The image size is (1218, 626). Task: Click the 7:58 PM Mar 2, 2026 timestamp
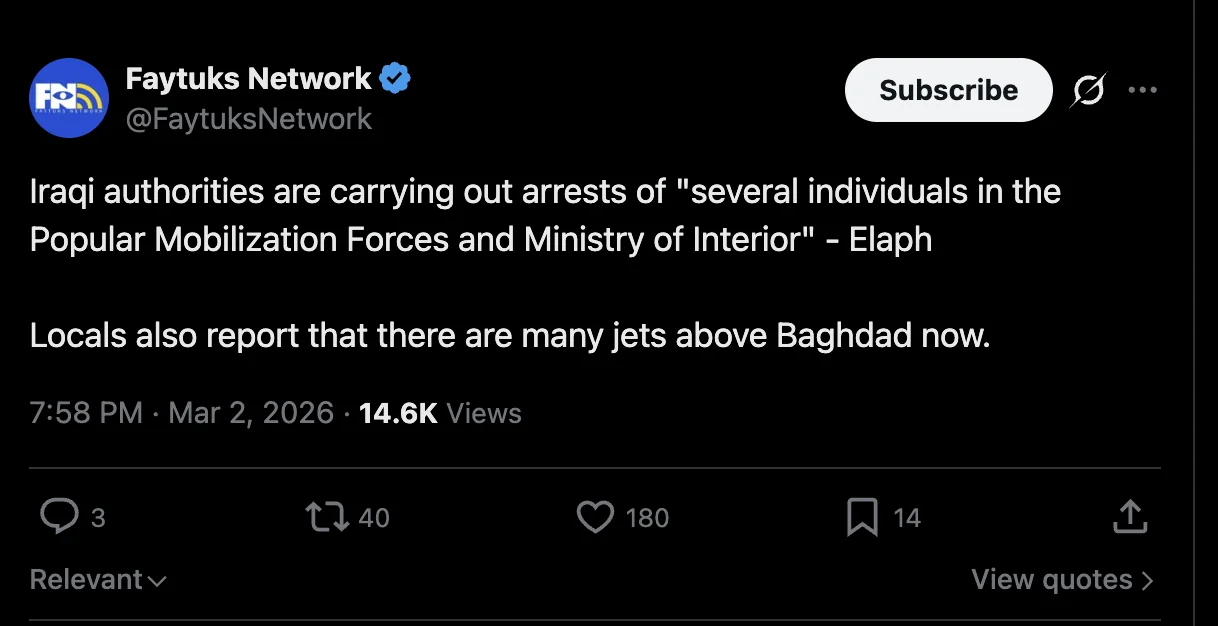(x=181, y=413)
